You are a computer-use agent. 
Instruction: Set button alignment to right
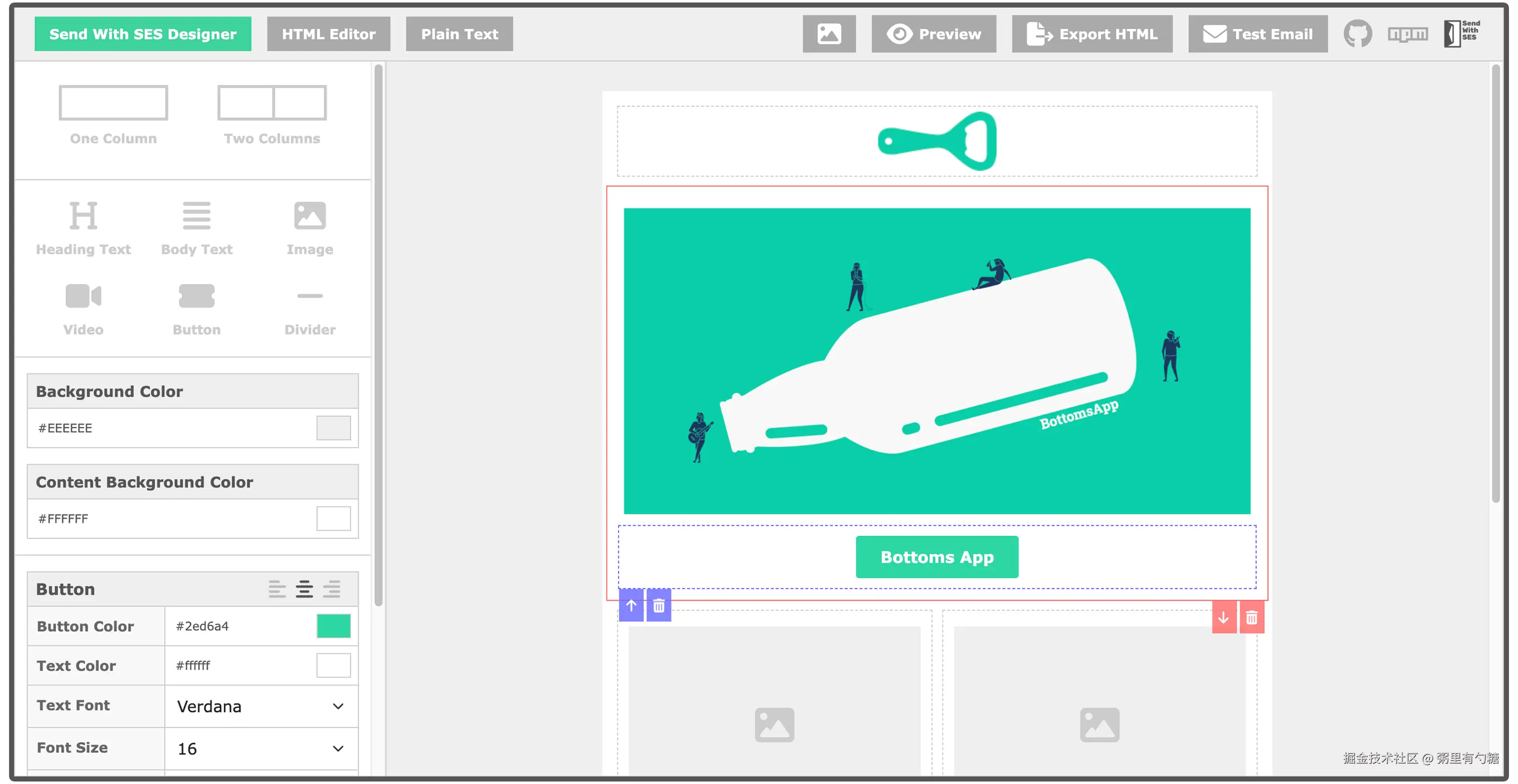coord(332,589)
